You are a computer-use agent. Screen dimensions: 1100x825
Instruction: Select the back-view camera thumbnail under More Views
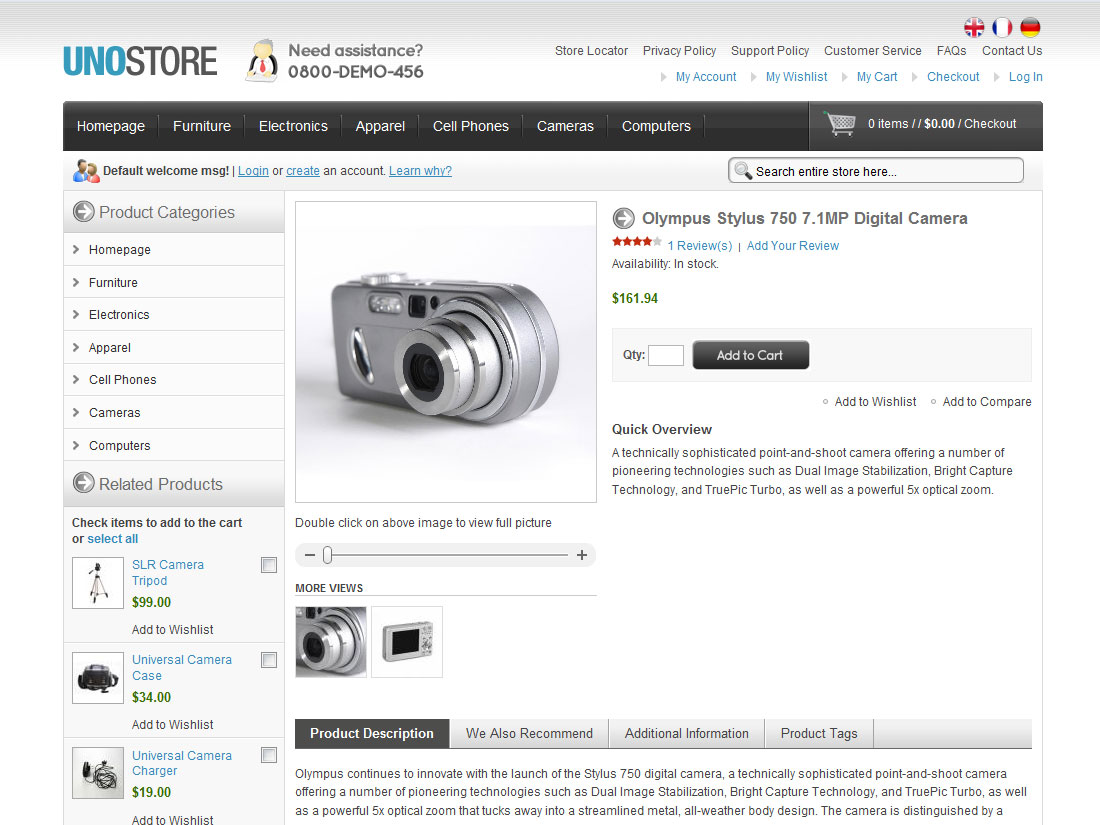407,642
